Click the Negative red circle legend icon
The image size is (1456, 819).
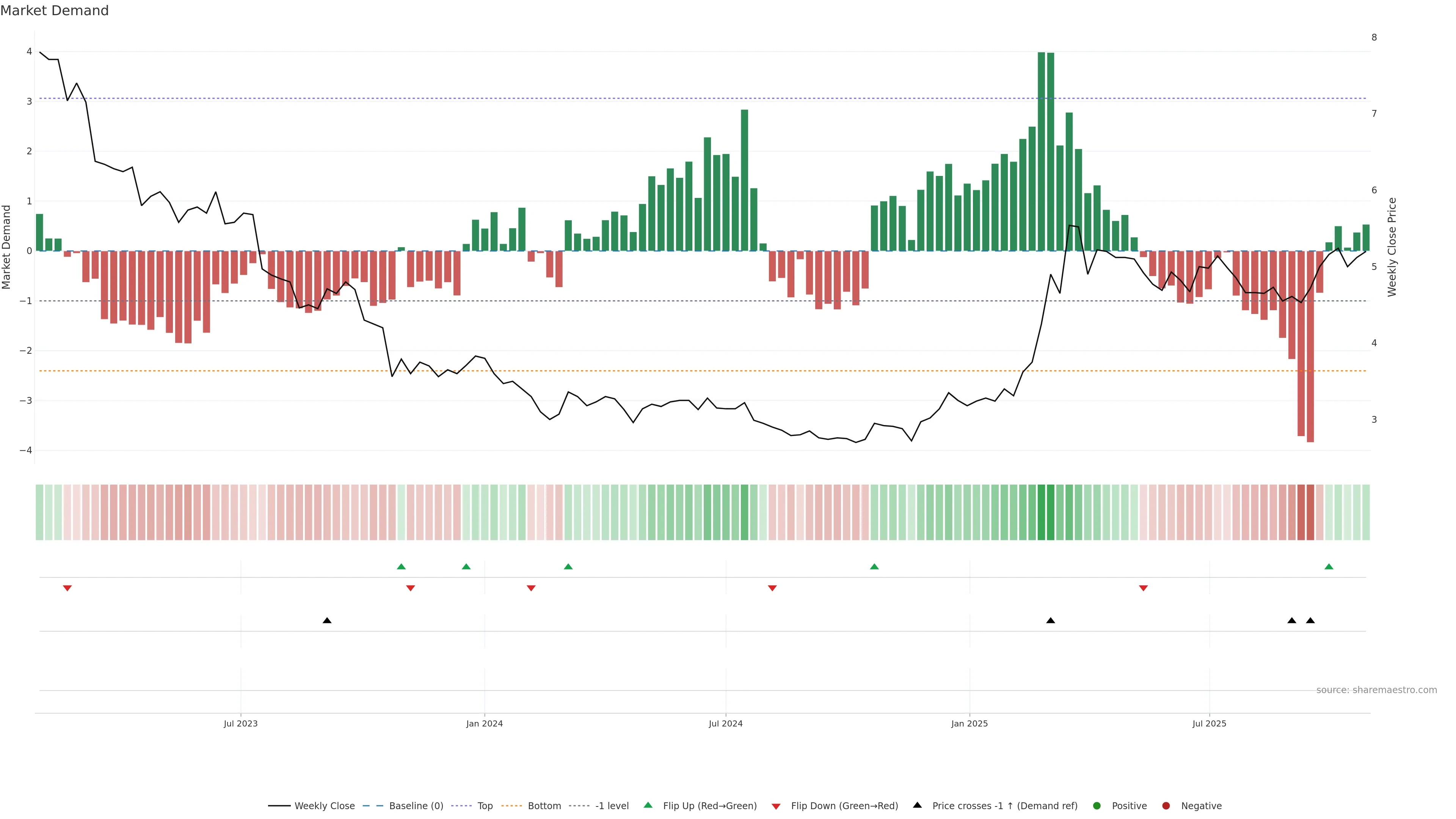(x=1166, y=806)
